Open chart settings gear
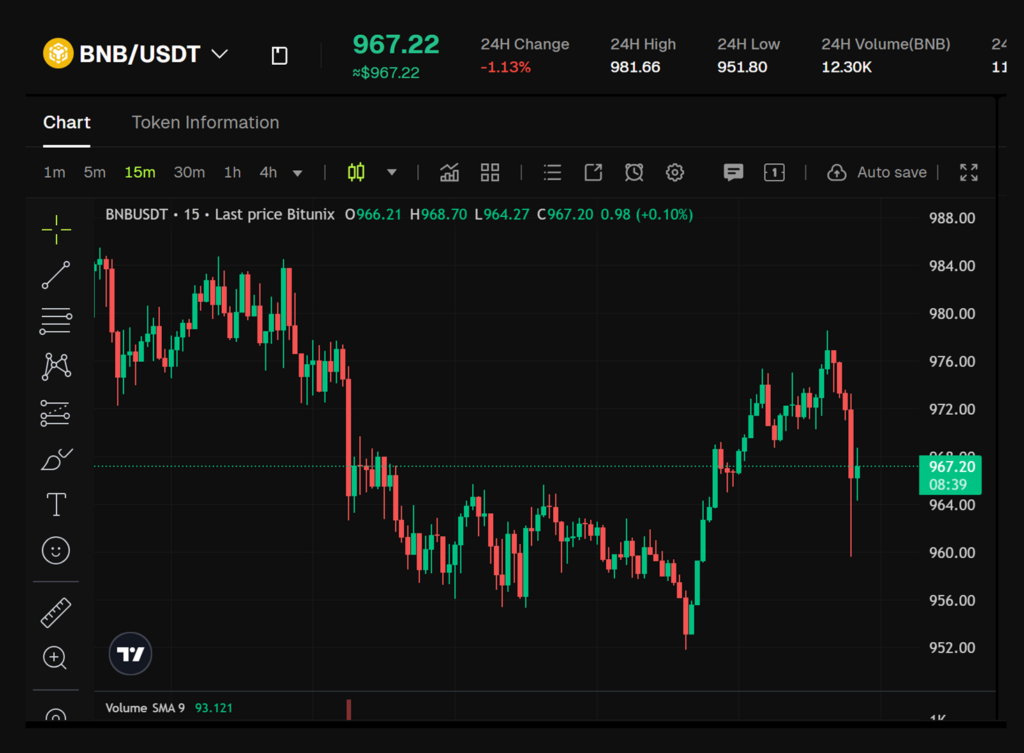 click(x=675, y=171)
